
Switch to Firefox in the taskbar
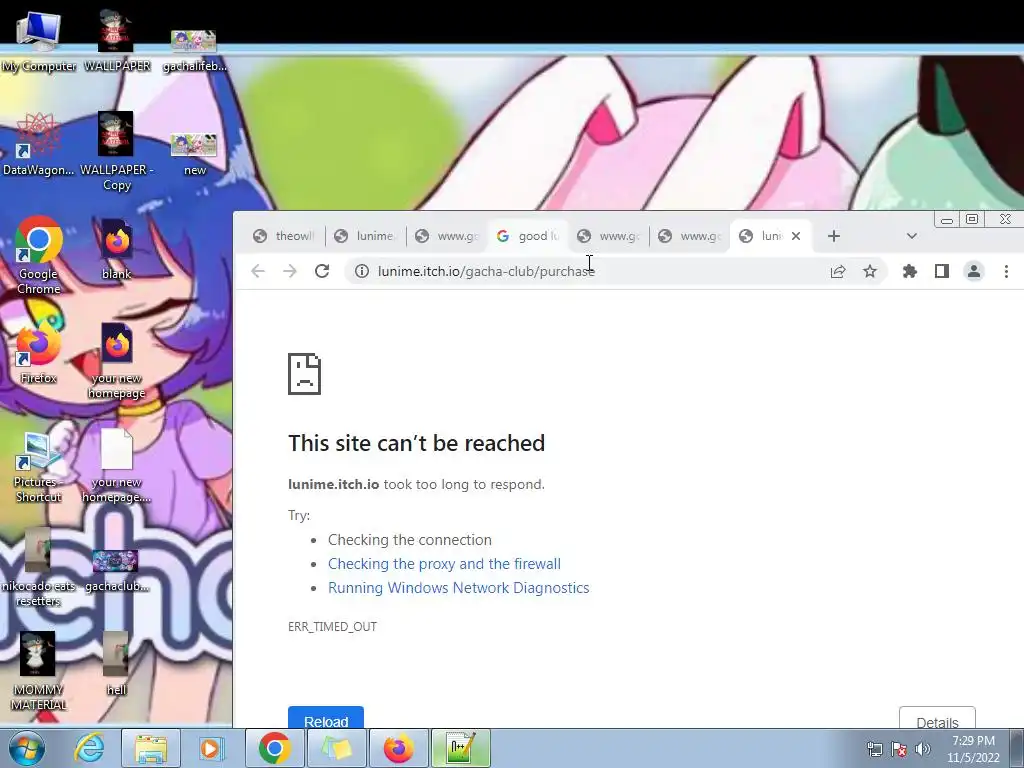click(398, 748)
